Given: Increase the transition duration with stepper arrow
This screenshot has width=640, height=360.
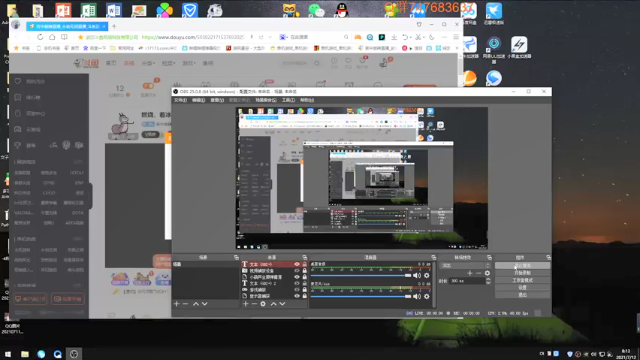Looking at the screenshot, I should pyautogui.click(x=488, y=279).
